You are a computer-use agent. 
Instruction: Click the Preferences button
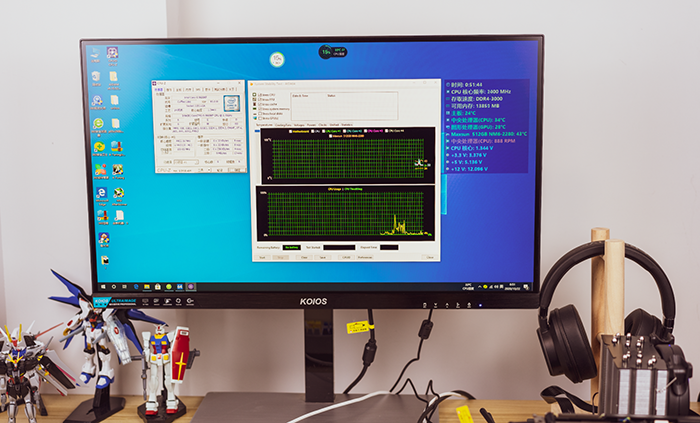coord(366,257)
